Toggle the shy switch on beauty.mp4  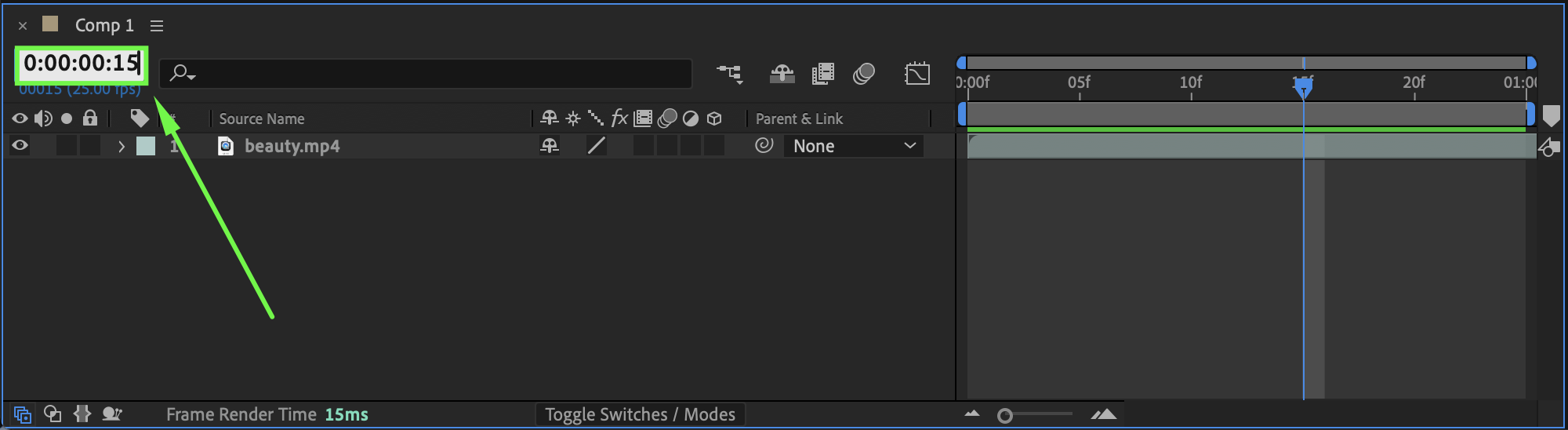pos(550,145)
